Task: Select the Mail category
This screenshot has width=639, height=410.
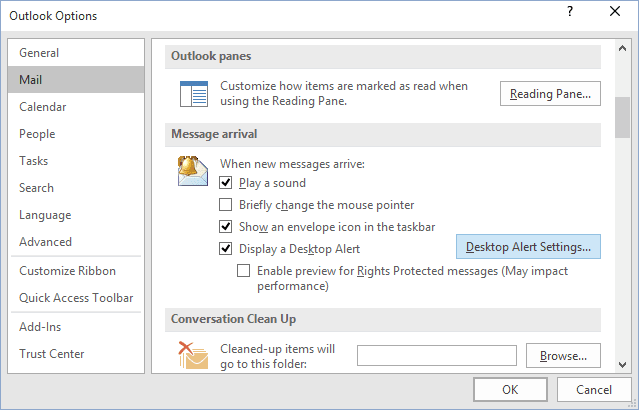Action: tap(76, 79)
